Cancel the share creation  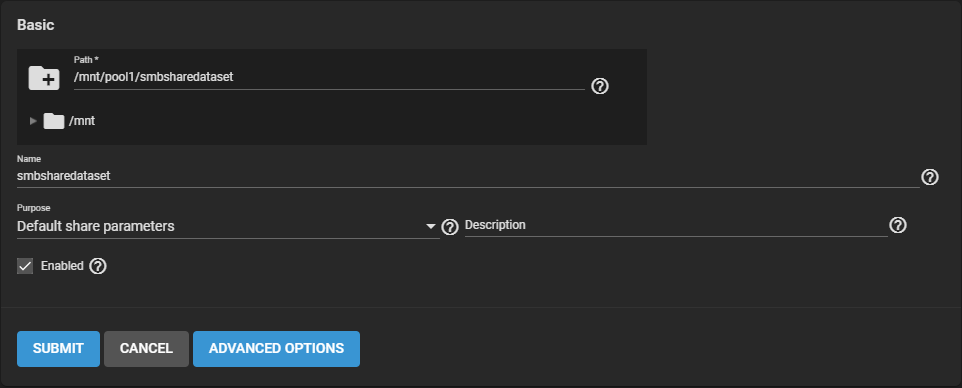point(146,349)
